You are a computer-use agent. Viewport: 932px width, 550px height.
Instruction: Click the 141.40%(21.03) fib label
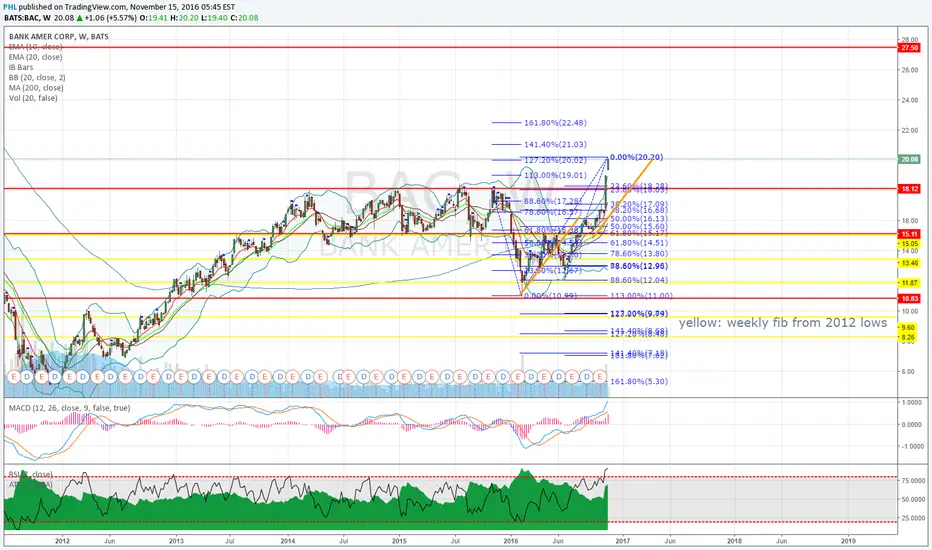click(555, 144)
